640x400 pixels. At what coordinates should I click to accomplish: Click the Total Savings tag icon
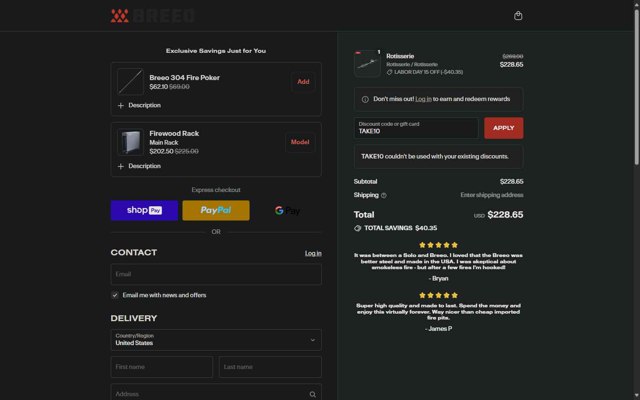pyautogui.click(x=358, y=228)
